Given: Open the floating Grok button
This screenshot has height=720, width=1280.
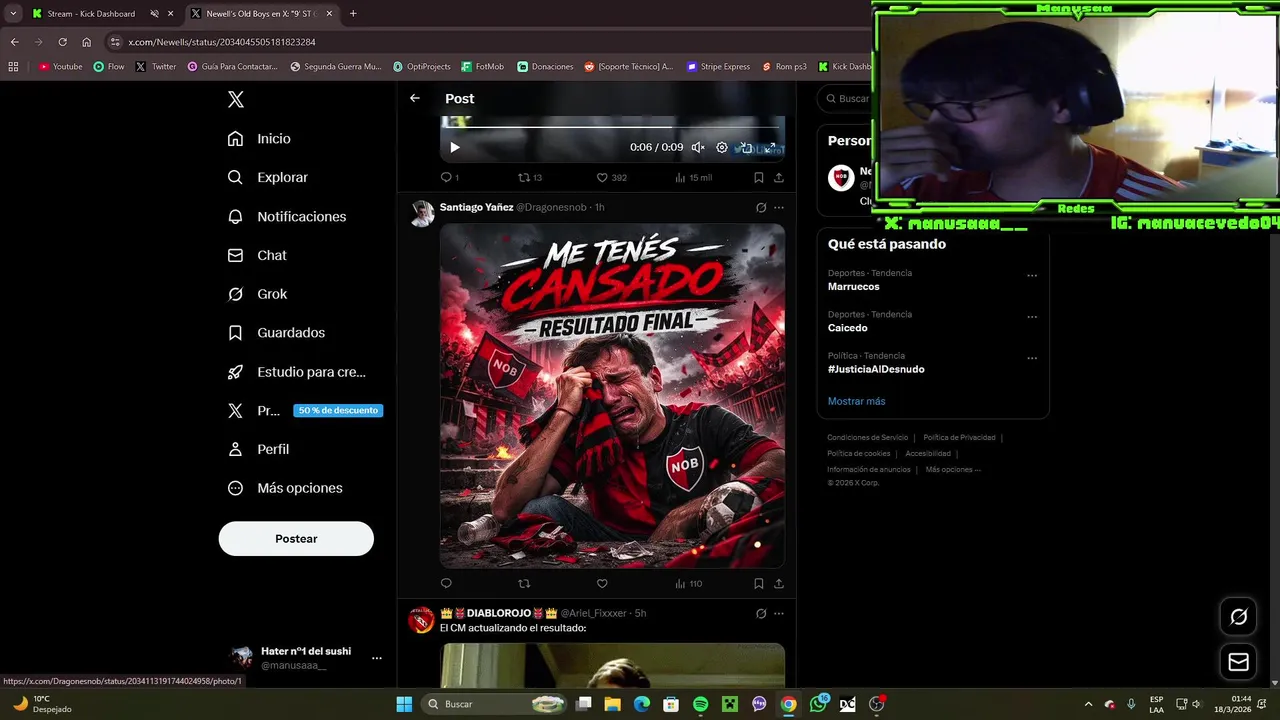Looking at the screenshot, I should (1238, 617).
